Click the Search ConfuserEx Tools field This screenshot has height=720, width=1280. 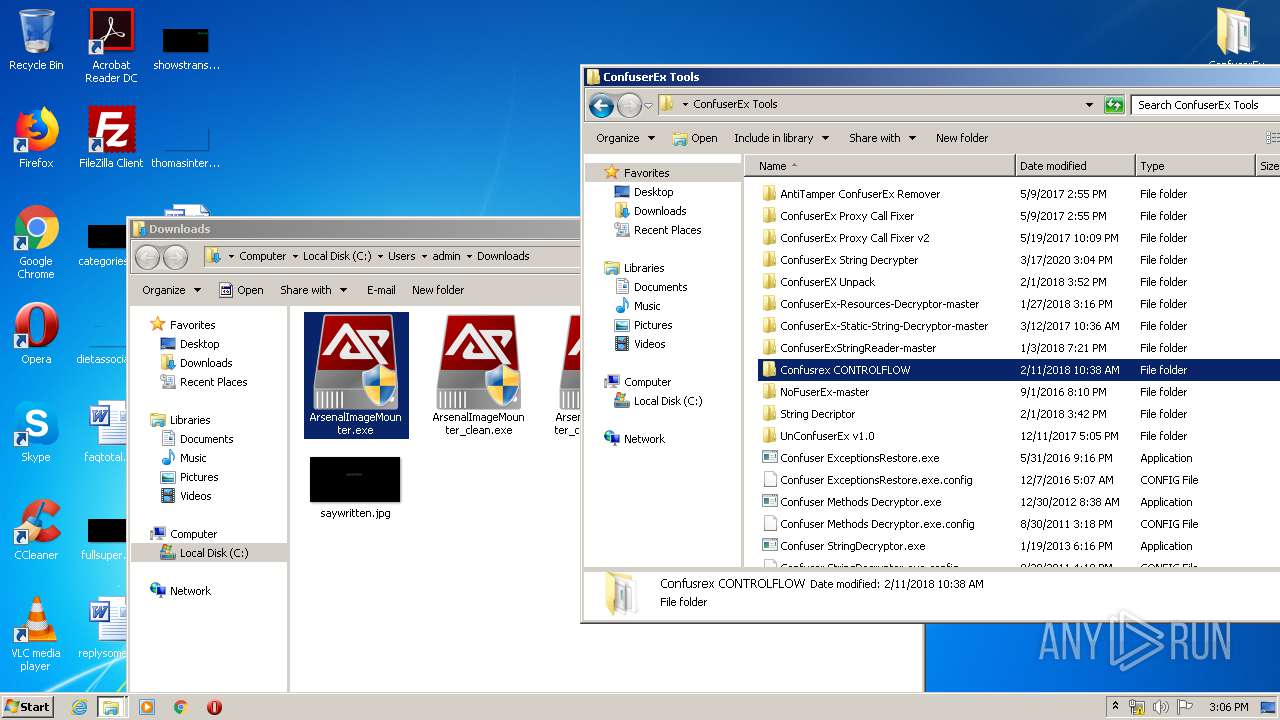pyautogui.click(x=1207, y=105)
